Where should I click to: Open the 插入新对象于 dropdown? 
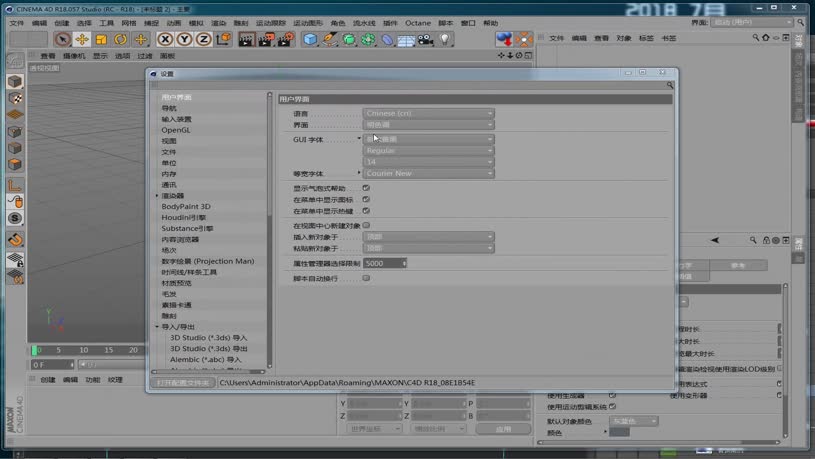point(428,237)
